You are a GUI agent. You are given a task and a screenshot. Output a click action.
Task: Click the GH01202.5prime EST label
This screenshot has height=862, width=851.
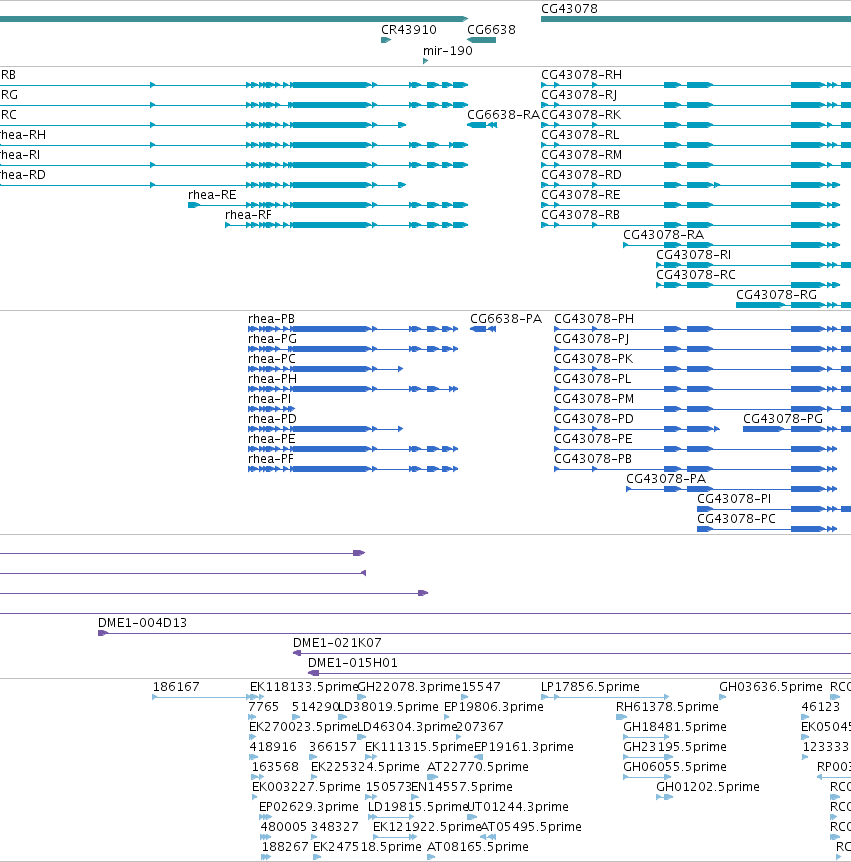click(x=708, y=787)
